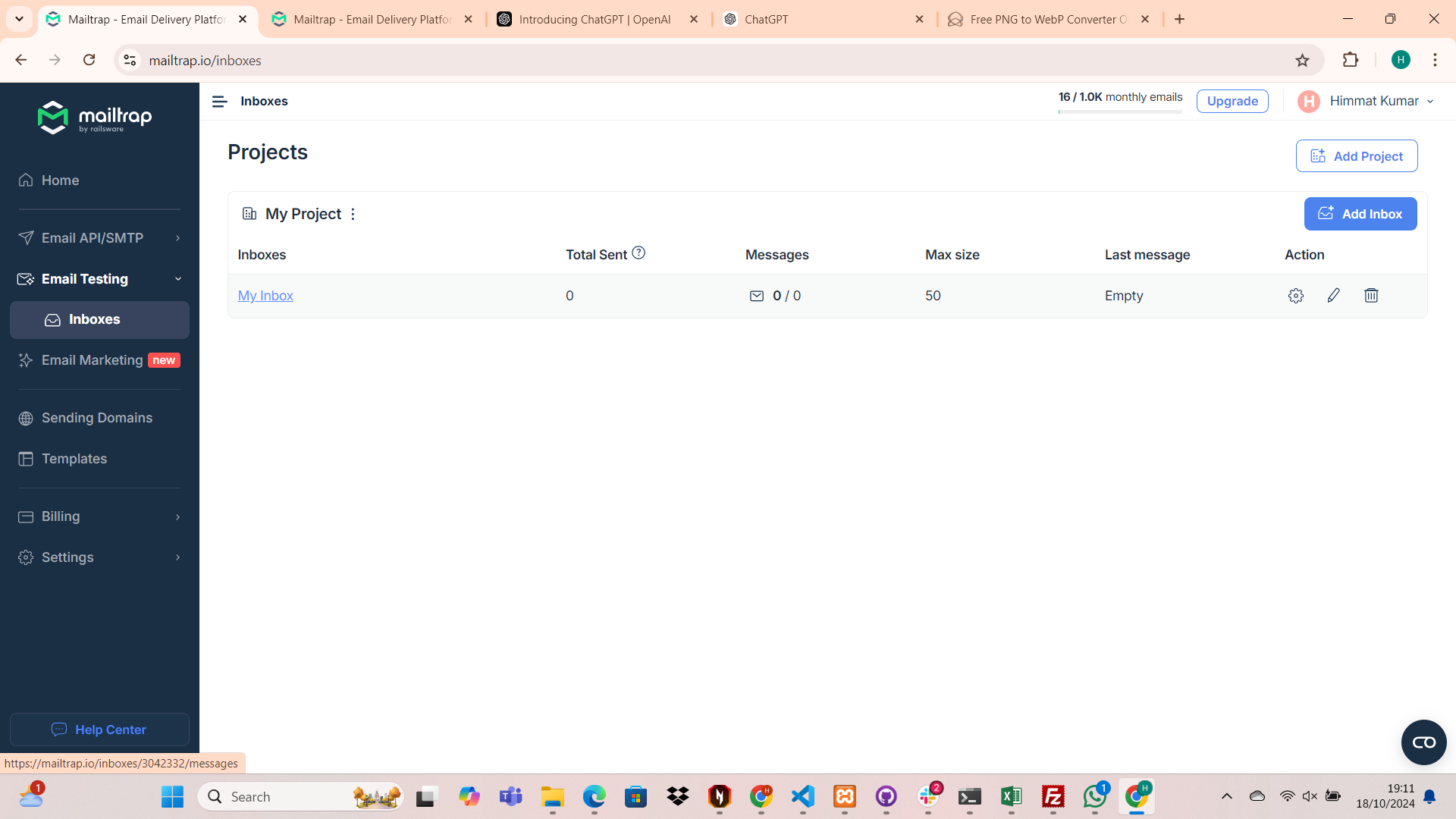View site information icon in address bar
The width and height of the screenshot is (1456, 819).
[130, 61]
